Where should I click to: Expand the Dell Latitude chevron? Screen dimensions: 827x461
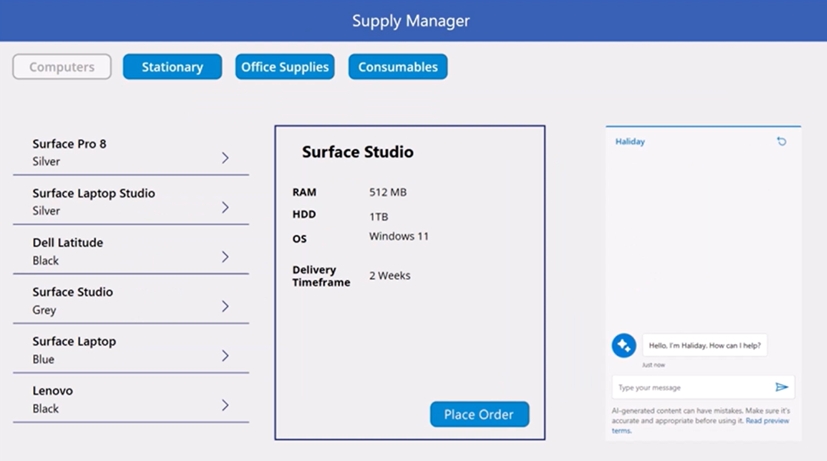pos(225,257)
